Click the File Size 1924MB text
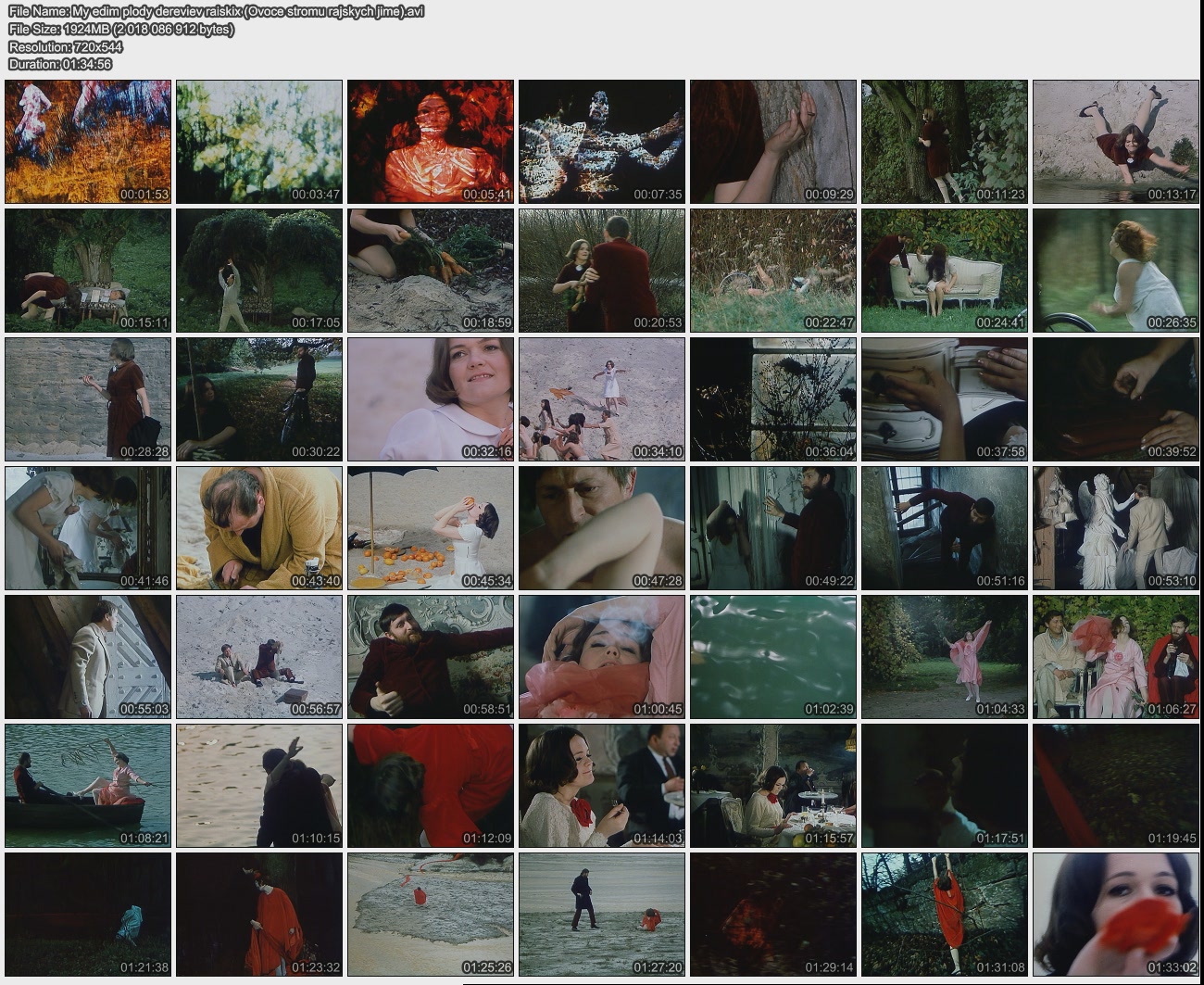Image resolution: width=1204 pixels, height=985 pixels. (120, 30)
